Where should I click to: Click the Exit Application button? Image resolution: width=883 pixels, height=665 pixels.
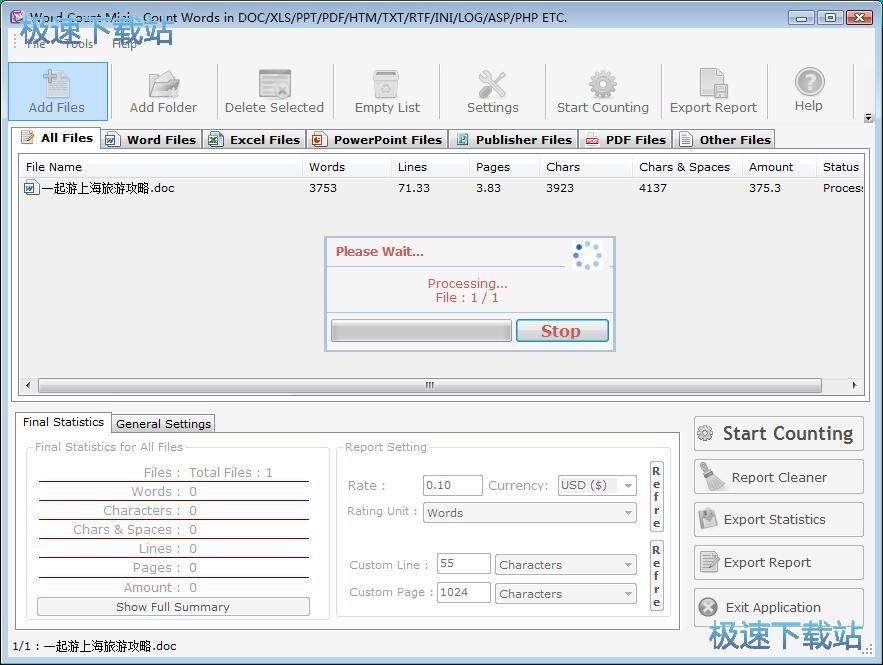tap(778, 607)
